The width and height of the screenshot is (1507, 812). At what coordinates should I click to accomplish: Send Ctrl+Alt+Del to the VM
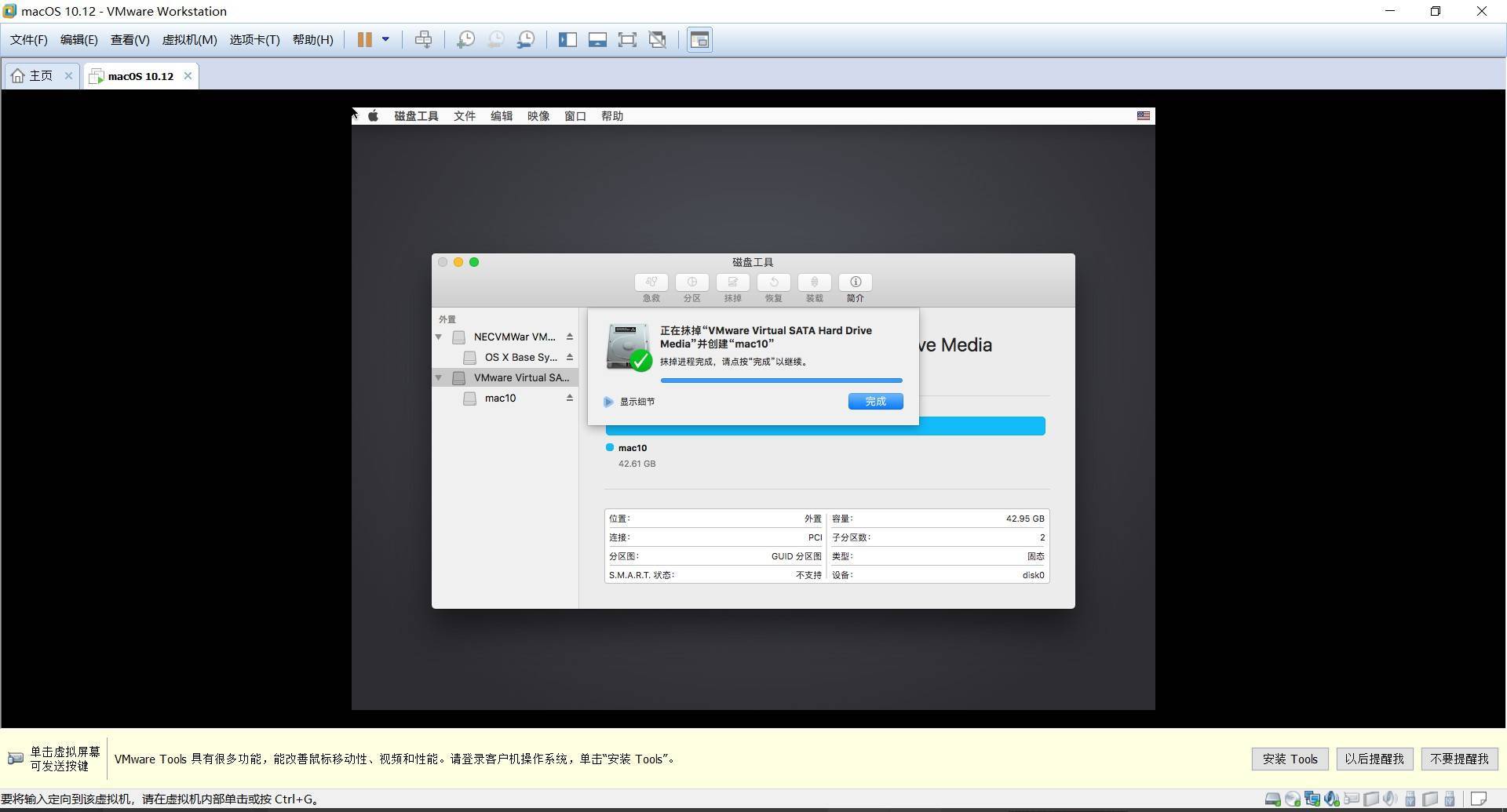(423, 39)
